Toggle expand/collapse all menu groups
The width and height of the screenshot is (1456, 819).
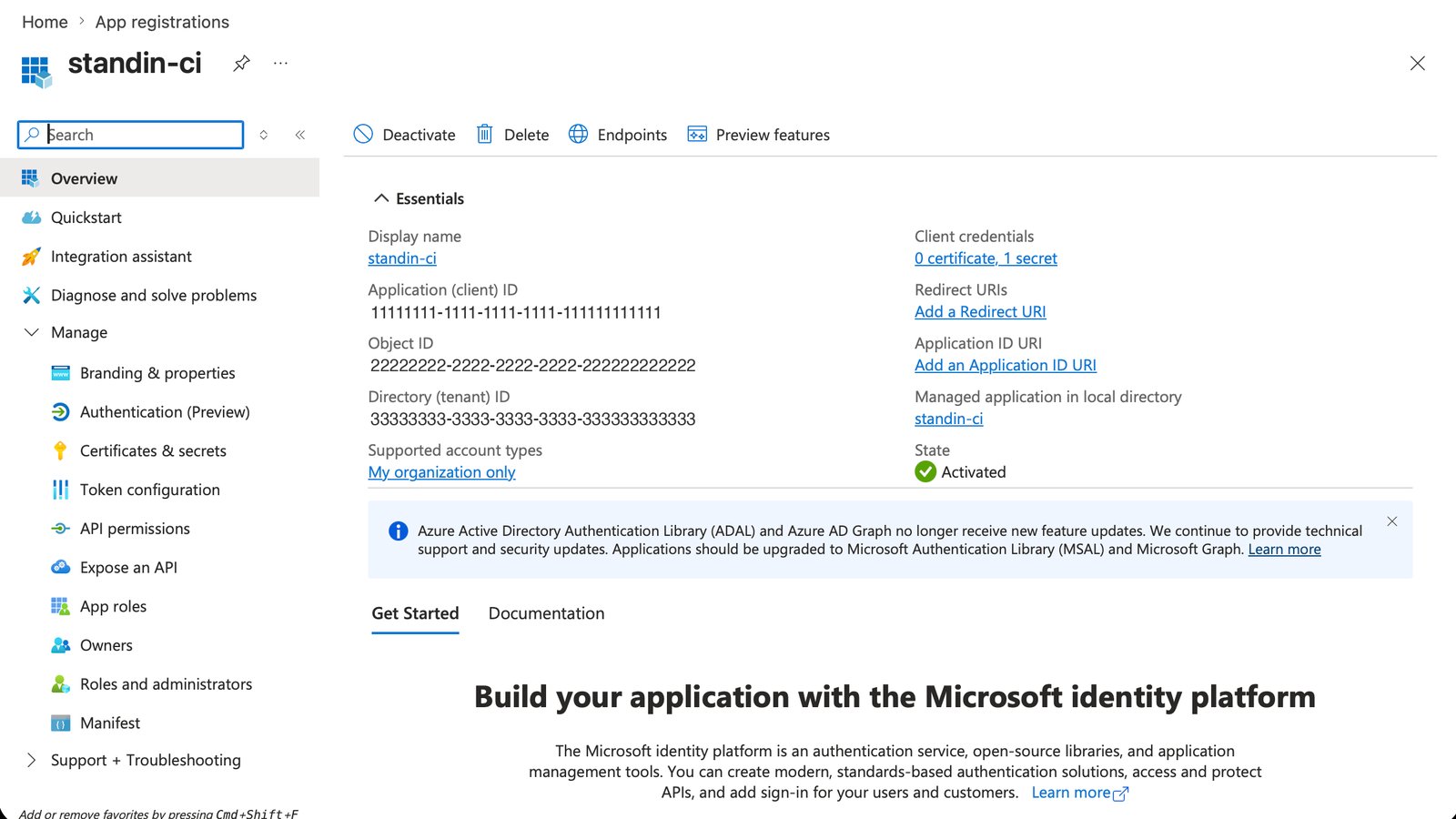264,135
